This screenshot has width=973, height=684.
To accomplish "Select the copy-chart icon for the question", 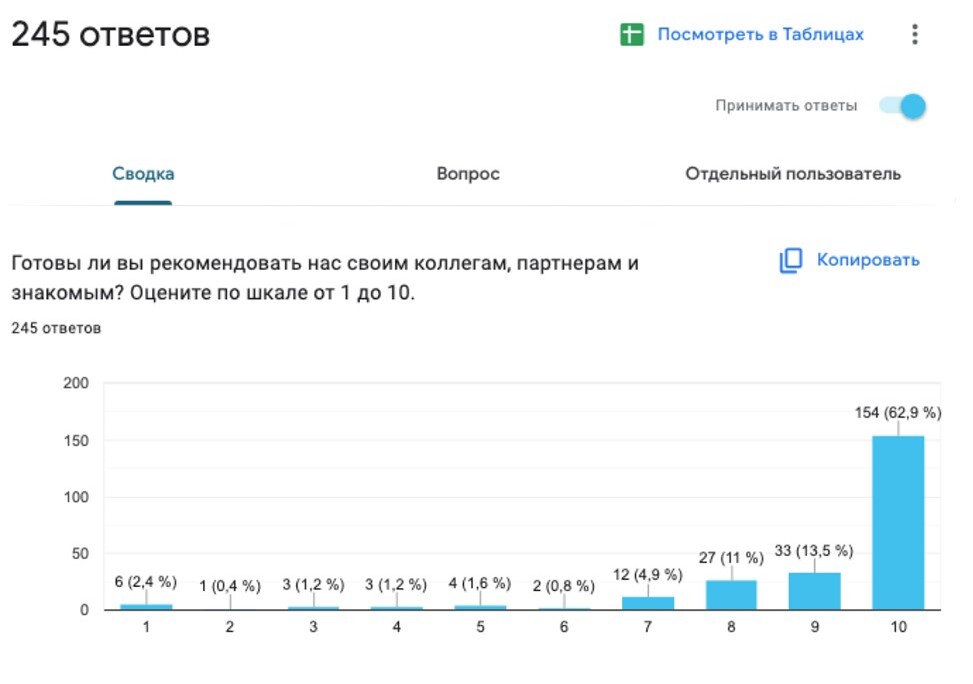I will [789, 259].
